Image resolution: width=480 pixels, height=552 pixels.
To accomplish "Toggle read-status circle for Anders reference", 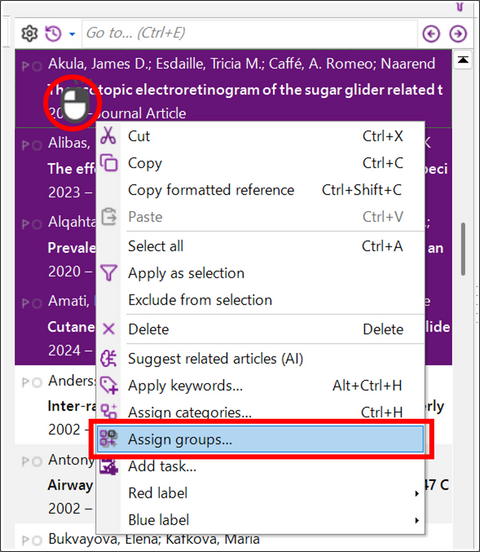I will (x=37, y=382).
